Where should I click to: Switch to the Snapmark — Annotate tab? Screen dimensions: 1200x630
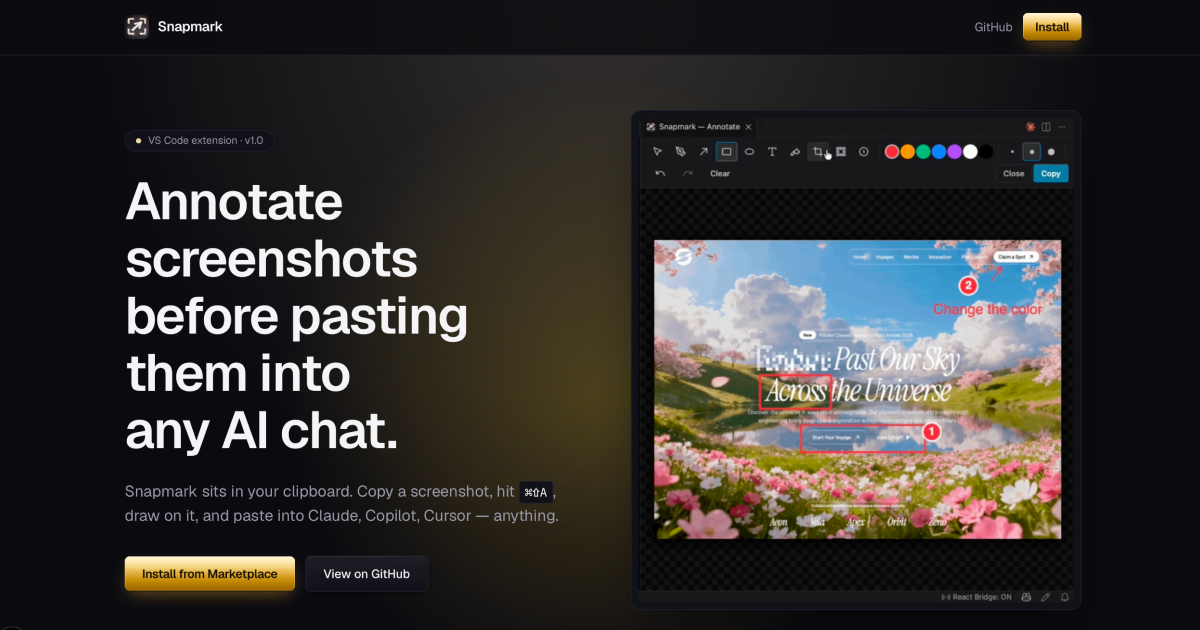coord(697,126)
